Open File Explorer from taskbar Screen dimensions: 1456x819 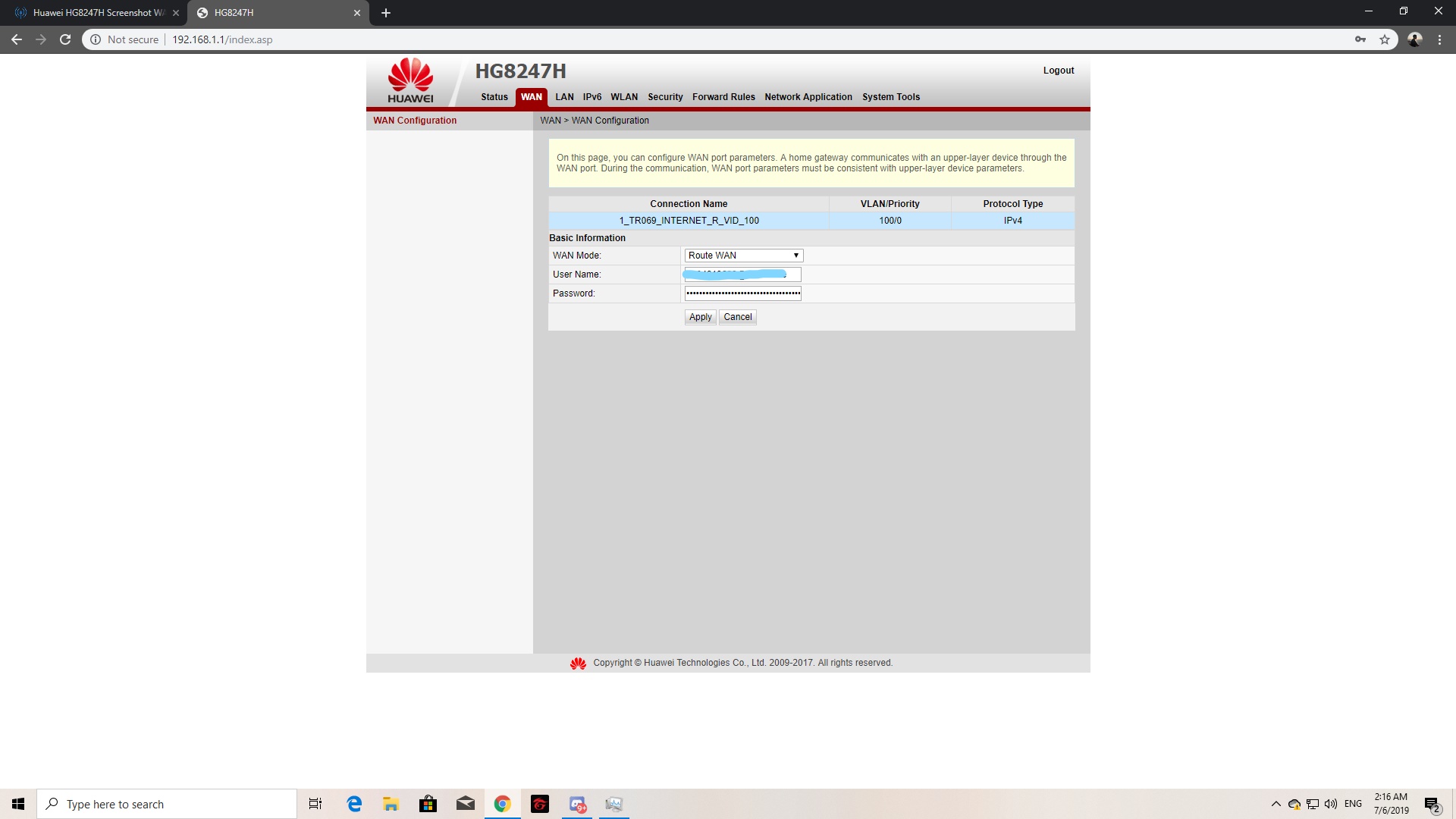391,804
